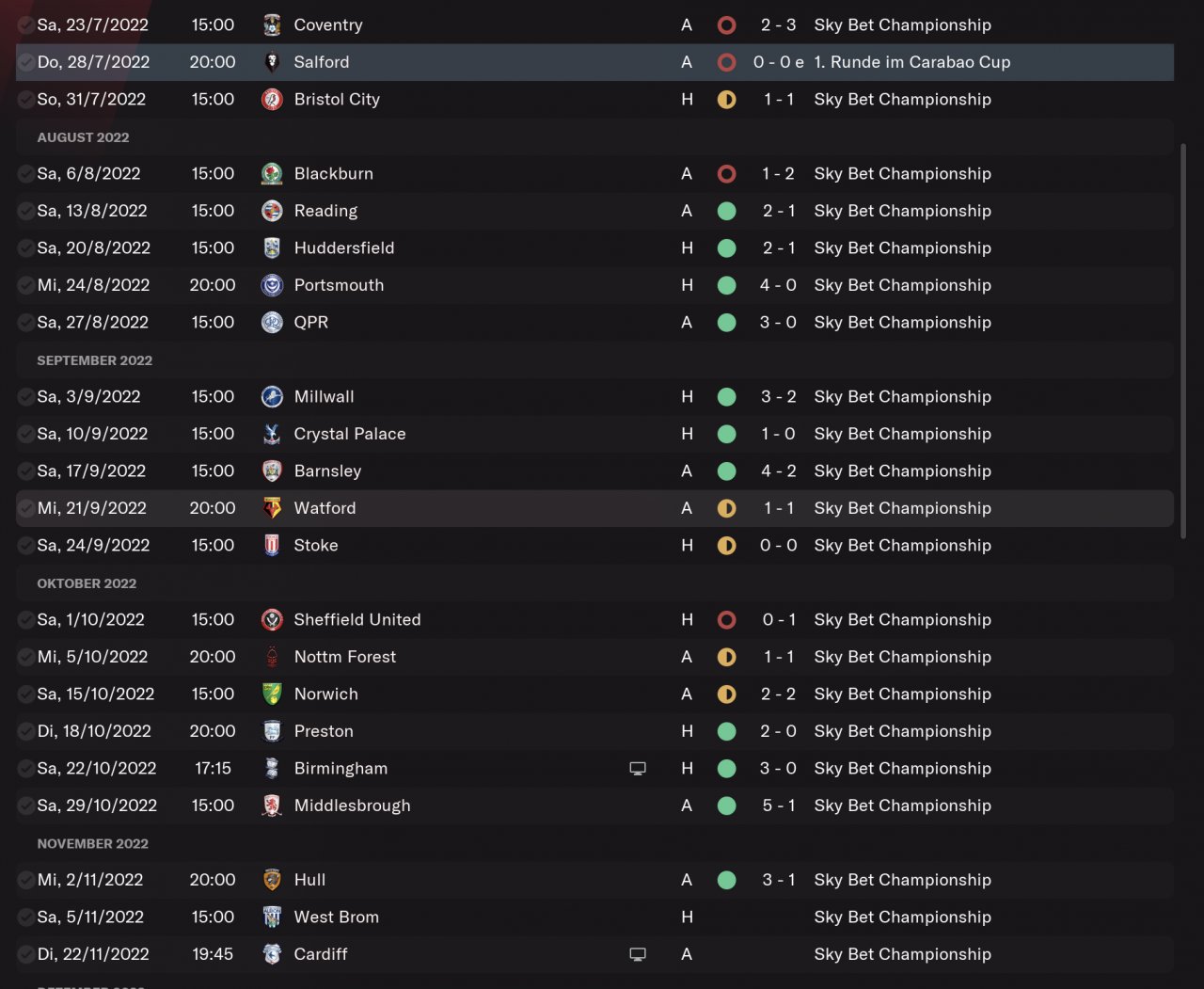Image resolution: width=1204 pixels, height=989 pixels.
Task: Open the Sheffield United team link
Action: (x=356, y=620)
